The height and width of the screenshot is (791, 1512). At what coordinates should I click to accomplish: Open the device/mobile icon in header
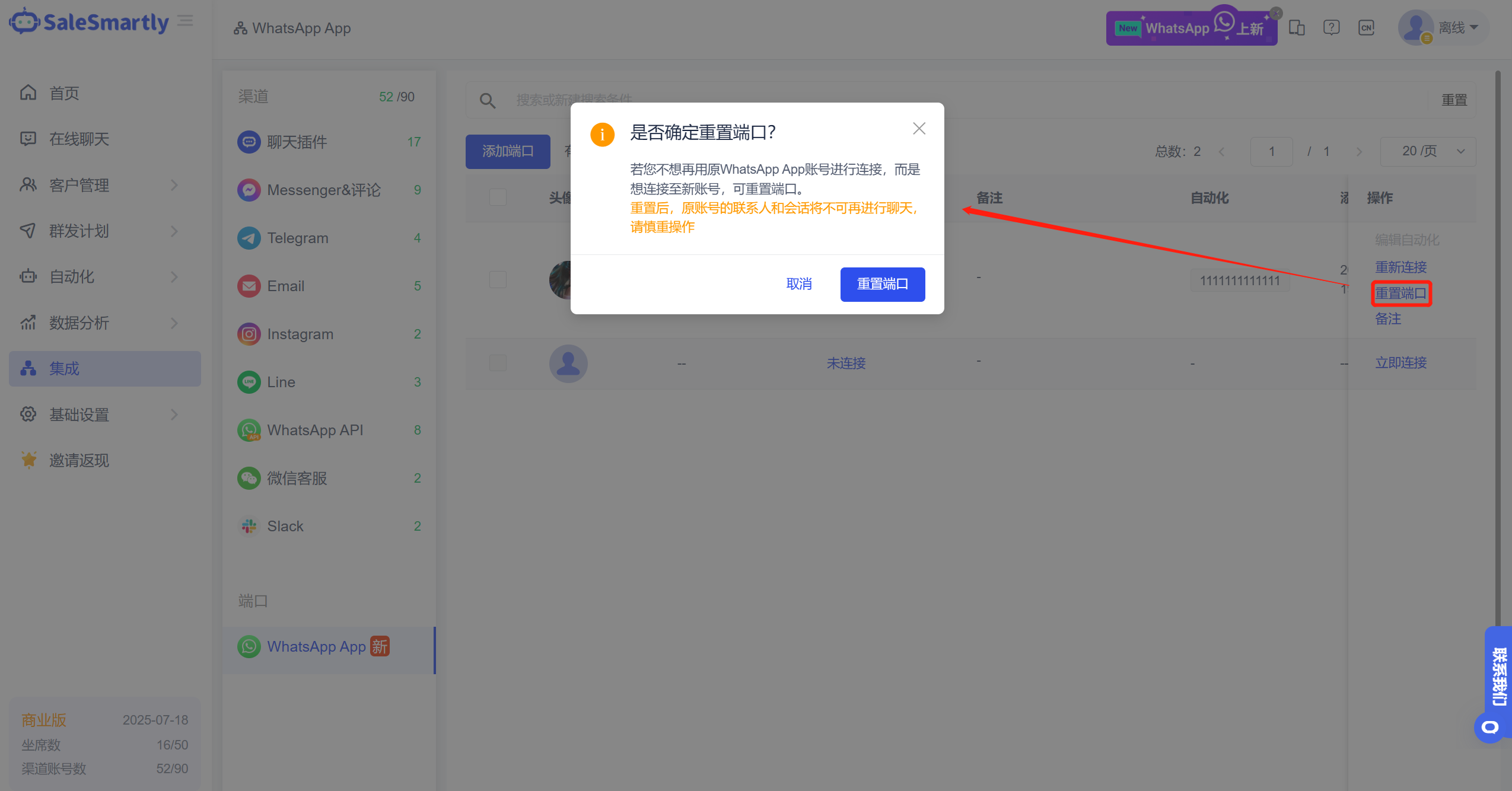[1297, 28]
